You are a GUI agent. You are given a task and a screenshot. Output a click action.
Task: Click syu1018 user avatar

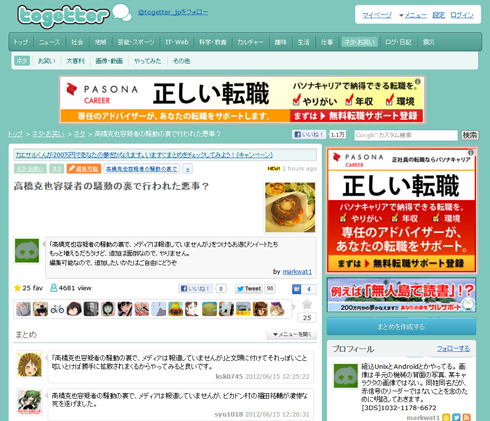pyautogui.click(x=29, y=402)
